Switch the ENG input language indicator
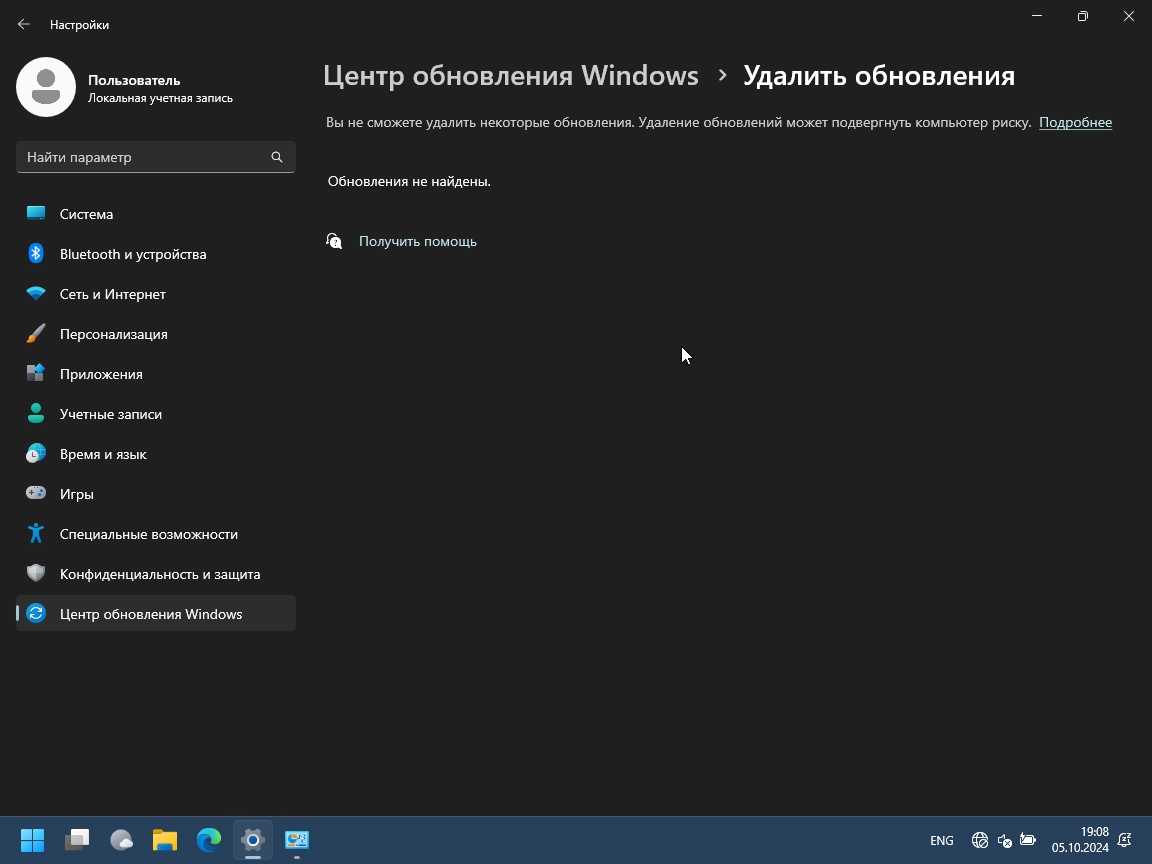The image size is (1152, 864). coord(941,840)
